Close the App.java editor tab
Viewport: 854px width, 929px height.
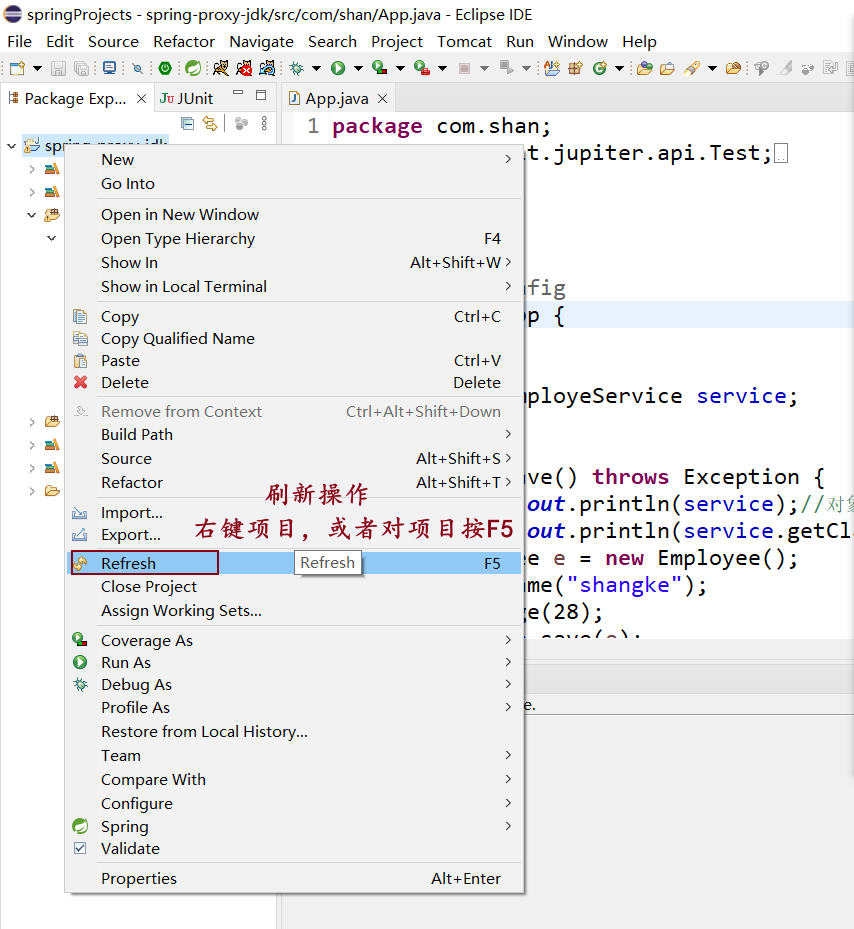pyautogui.click(x=383, y=98)
